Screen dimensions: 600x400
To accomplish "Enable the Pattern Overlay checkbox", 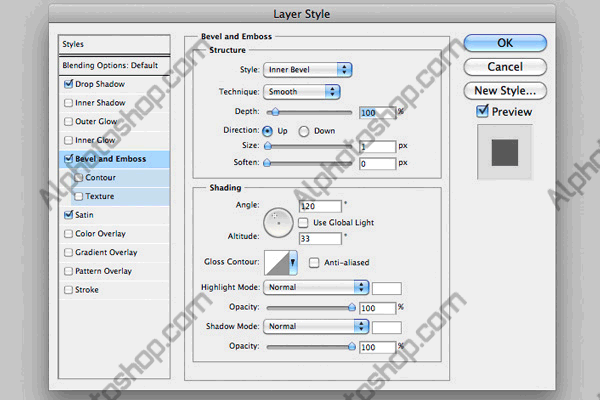I will [68, 271].
